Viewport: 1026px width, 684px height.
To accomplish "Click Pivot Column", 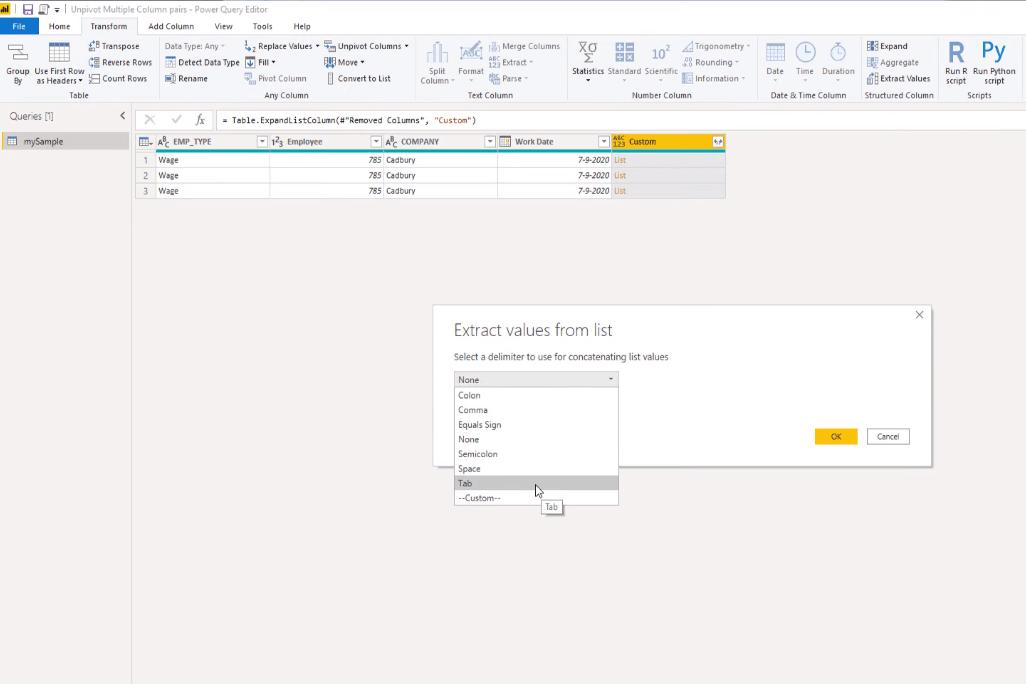I will click(x=275, y=78).
